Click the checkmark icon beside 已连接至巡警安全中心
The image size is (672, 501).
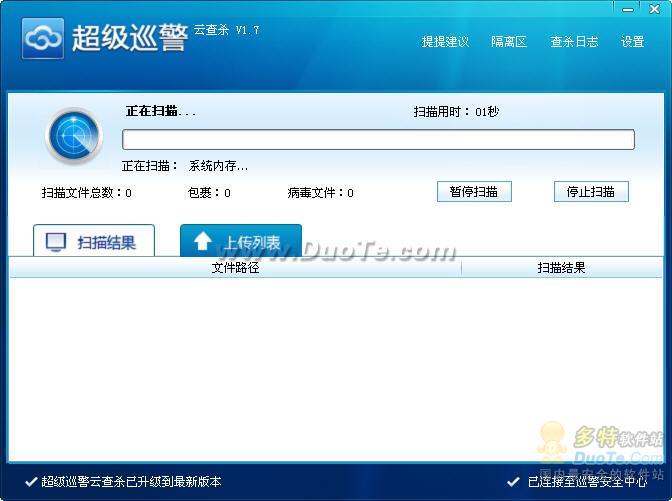coord(513,482)
